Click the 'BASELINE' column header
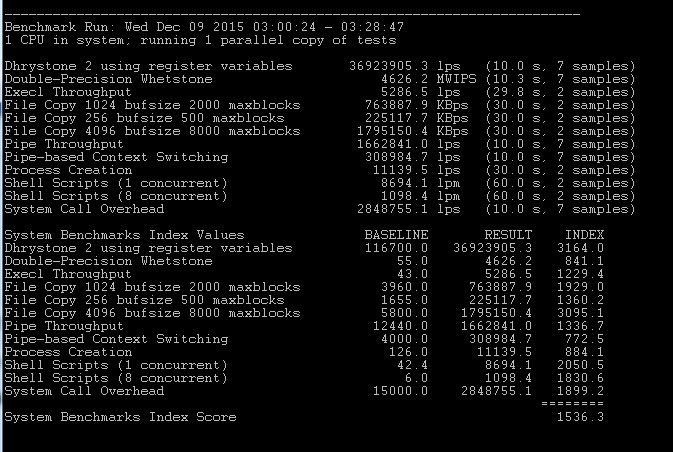This screenshot has height=452, width=673. coord(397,235)
